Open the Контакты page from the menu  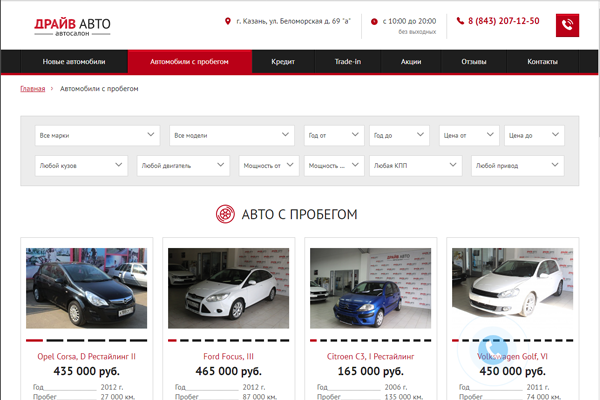pos(542,62)
